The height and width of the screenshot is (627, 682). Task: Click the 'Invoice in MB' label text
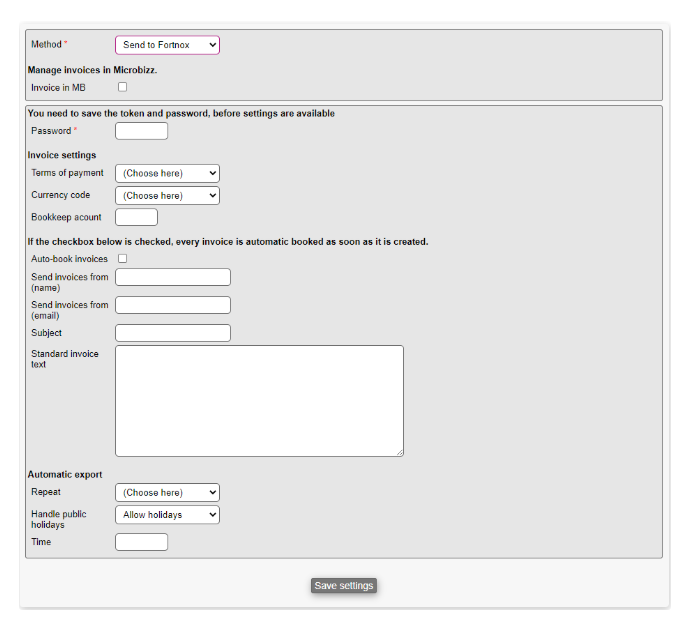pyautogui.click(x=58, y=88)
